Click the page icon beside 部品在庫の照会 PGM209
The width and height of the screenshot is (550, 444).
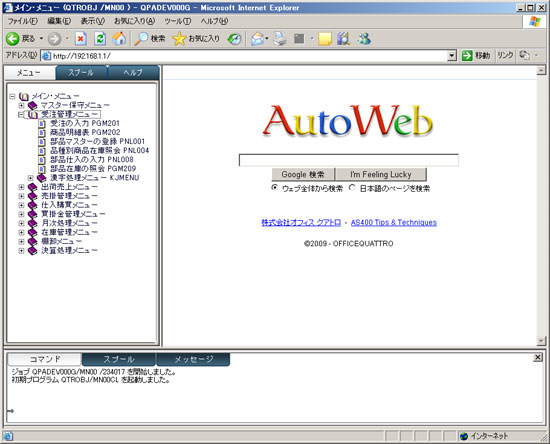pos(42,169)
